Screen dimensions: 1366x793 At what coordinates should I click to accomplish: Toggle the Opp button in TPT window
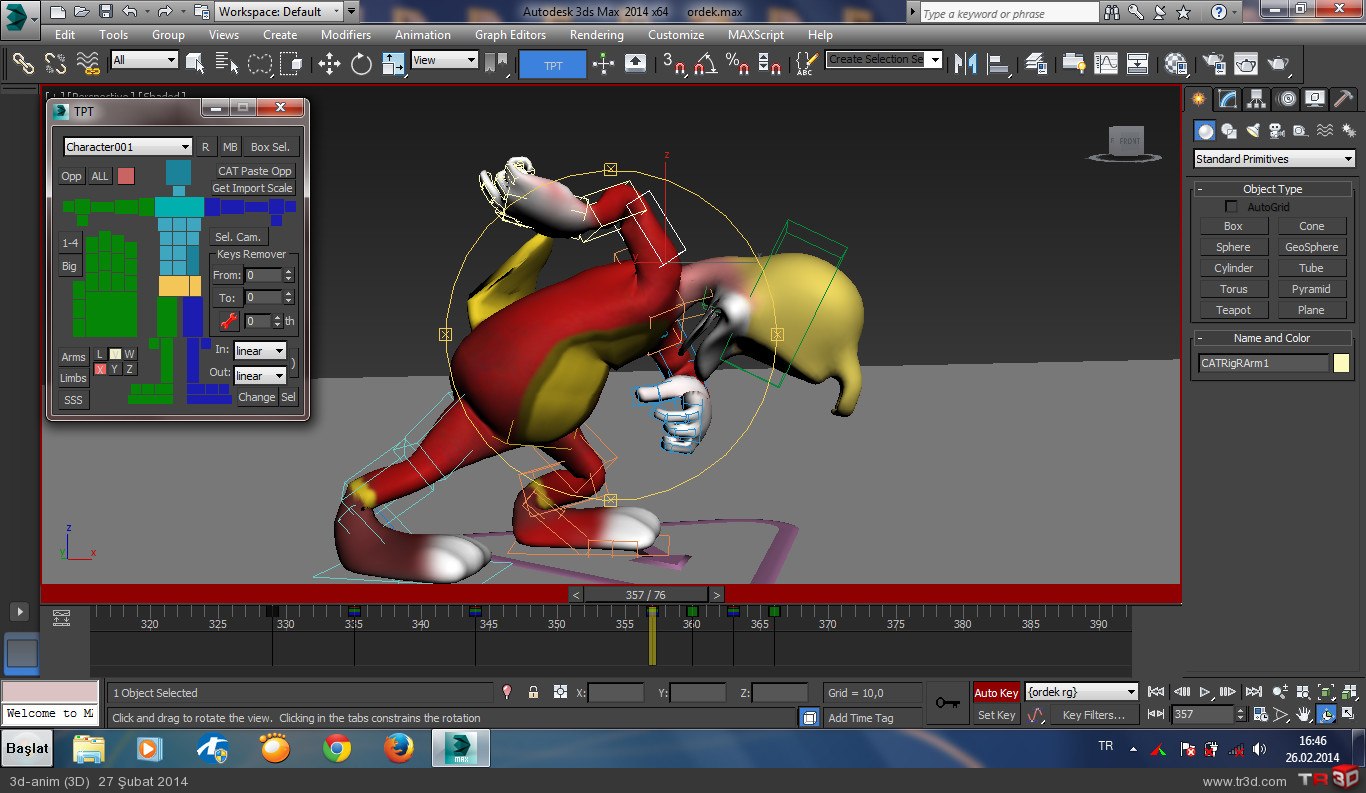pos(71,176)
